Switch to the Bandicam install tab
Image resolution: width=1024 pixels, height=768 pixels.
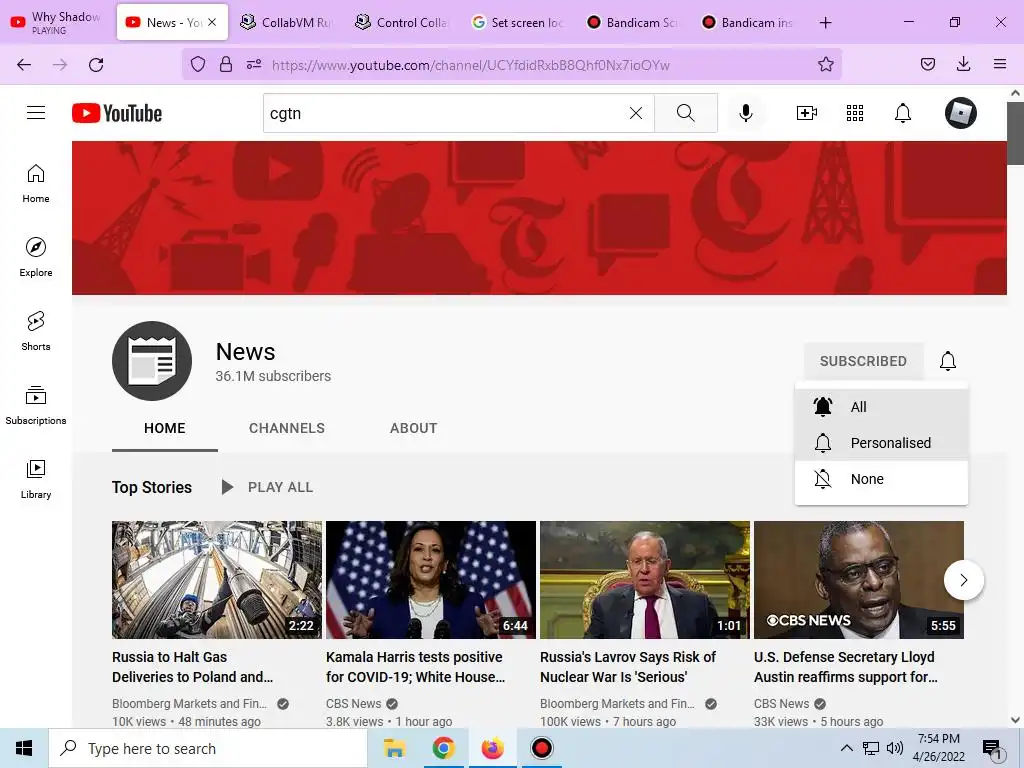coord(746,22)
